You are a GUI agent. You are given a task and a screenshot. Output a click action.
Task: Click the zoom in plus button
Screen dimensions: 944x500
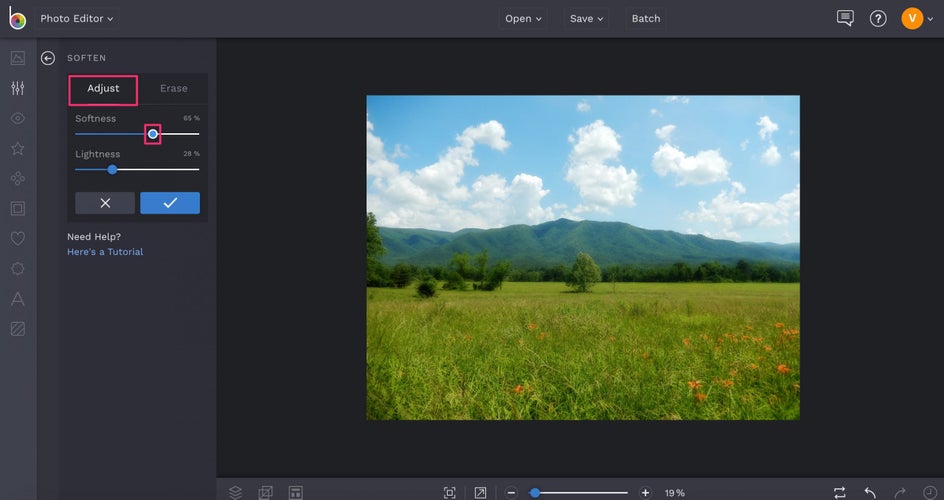coord(645,492)
